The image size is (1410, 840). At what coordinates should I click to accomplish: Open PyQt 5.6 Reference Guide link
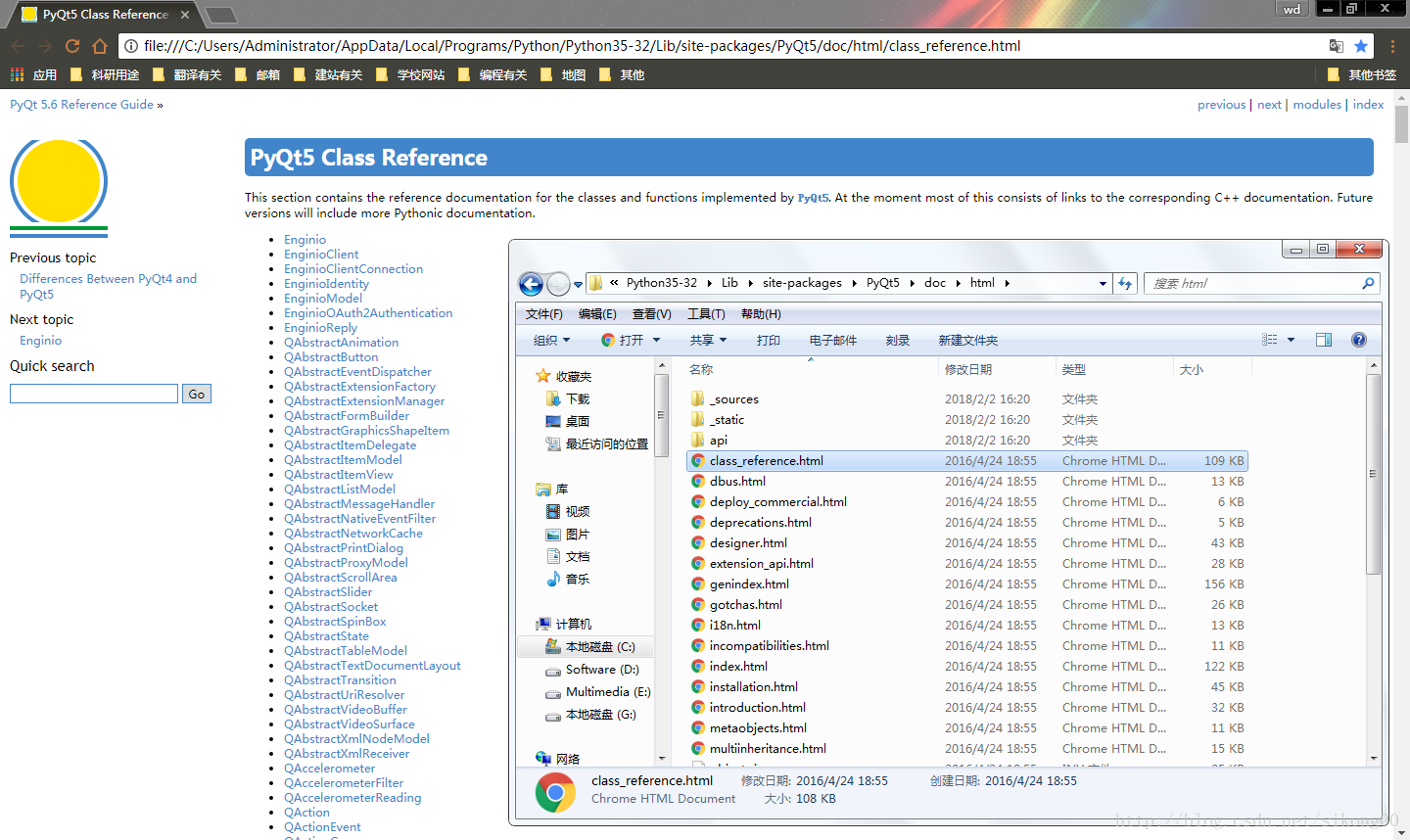pos(81,104)
